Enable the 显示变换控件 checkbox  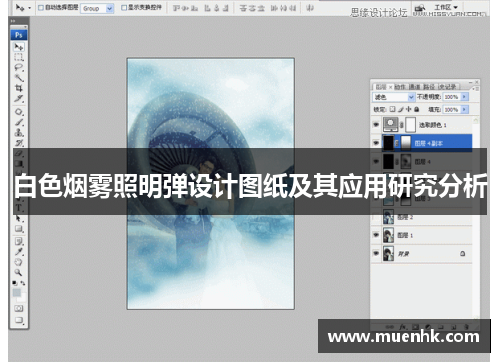(124, 7)
